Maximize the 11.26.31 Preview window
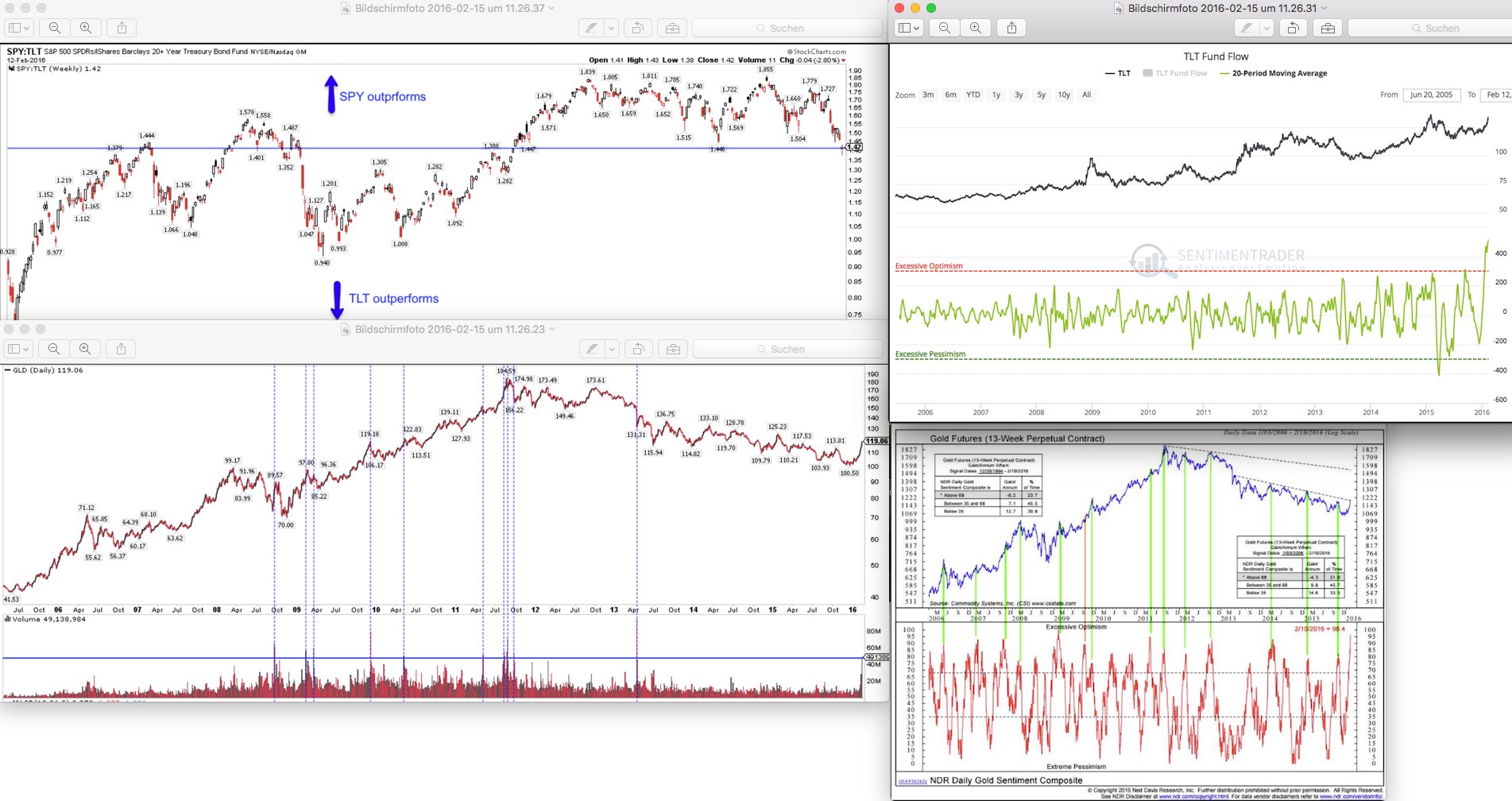 tap(931, 8)
